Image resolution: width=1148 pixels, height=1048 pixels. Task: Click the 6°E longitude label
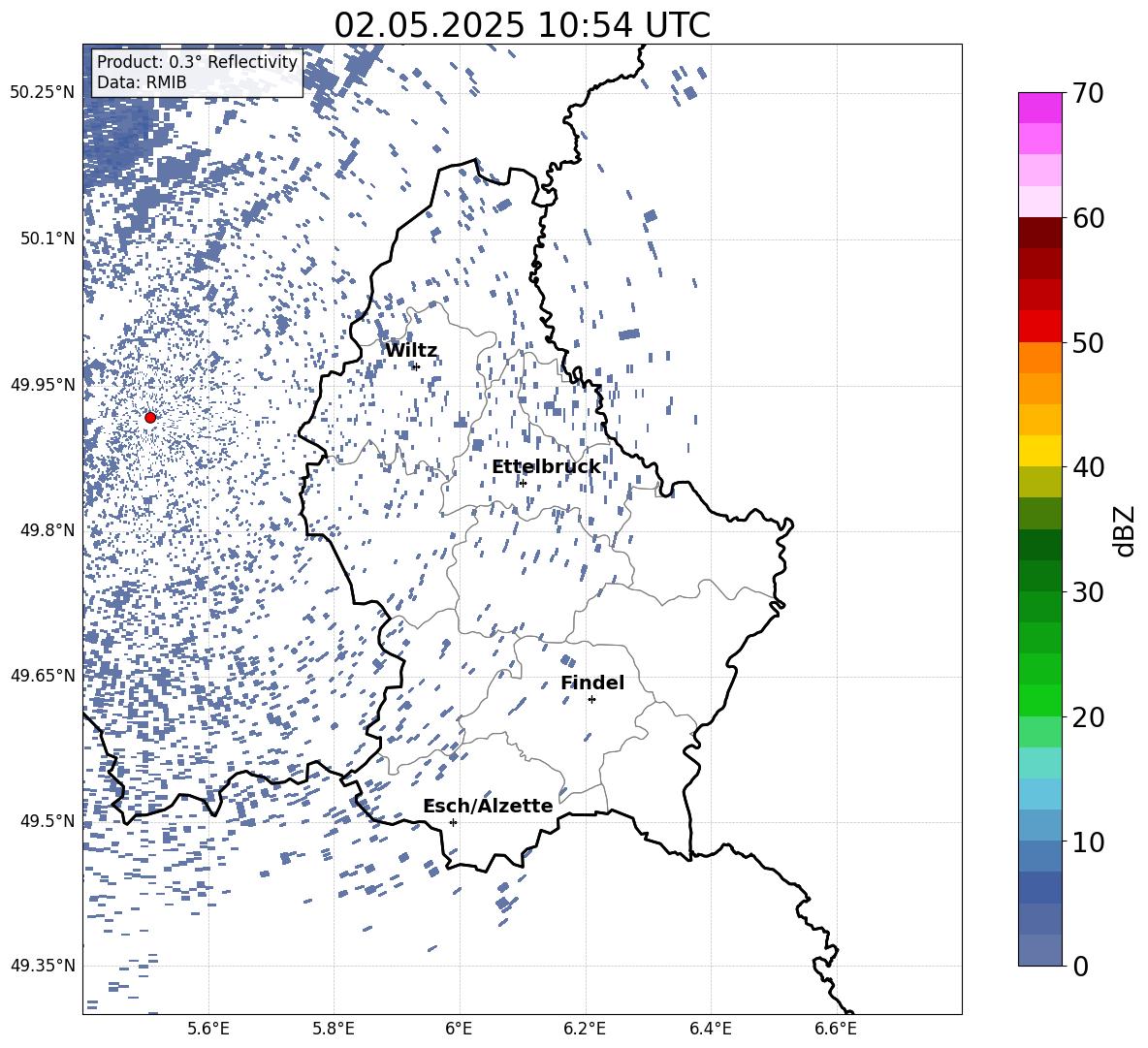click(x=459, y=1029)
